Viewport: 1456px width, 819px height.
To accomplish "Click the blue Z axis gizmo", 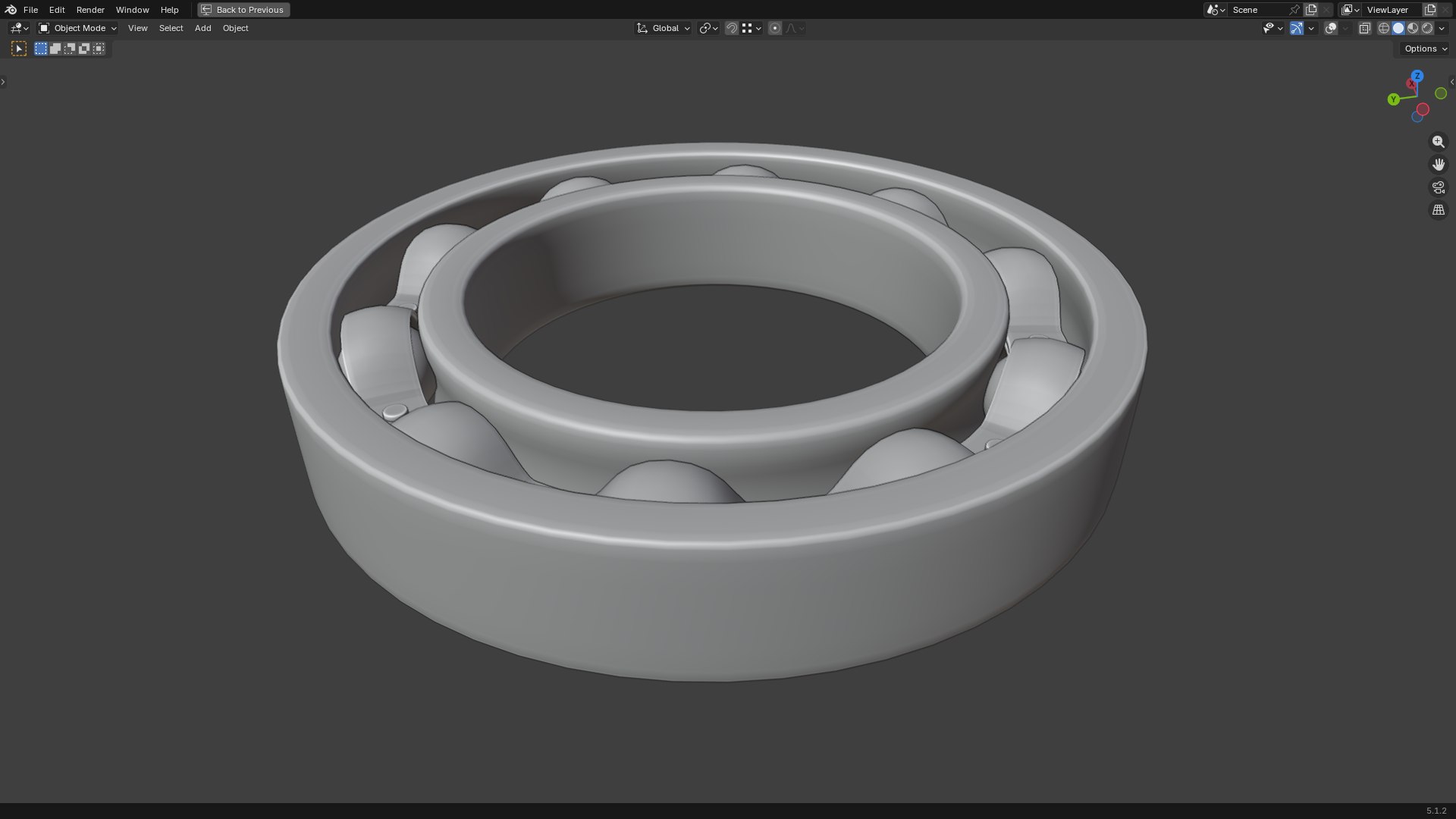I will tap(1417, 76).
